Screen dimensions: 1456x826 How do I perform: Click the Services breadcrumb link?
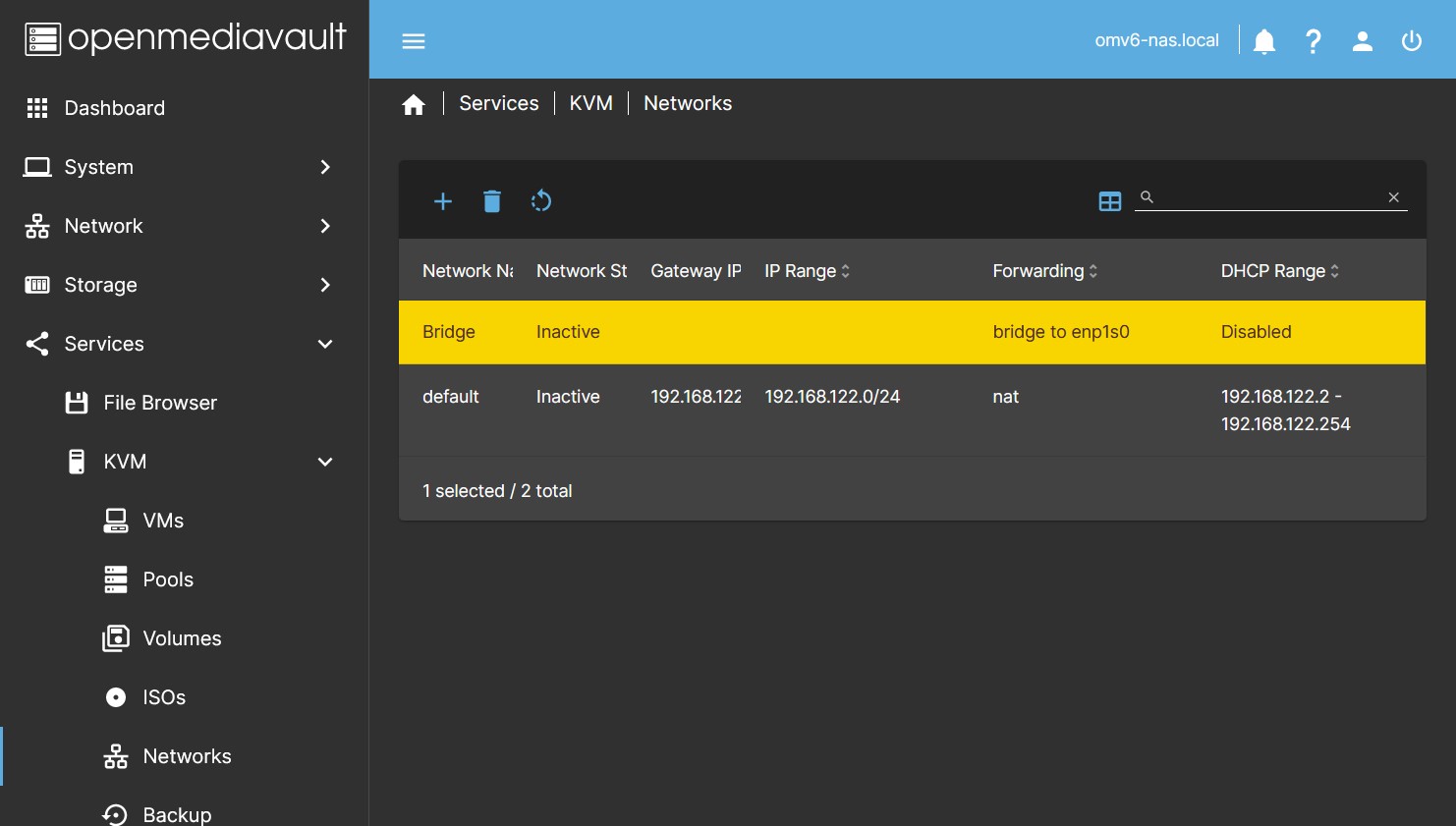point(499,104)
